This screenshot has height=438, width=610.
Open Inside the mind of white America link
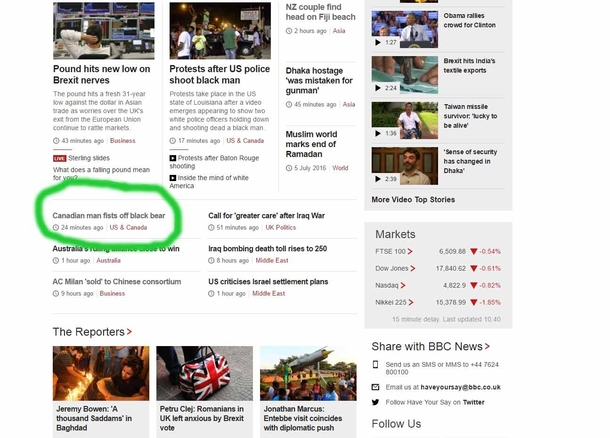[209, 182]
